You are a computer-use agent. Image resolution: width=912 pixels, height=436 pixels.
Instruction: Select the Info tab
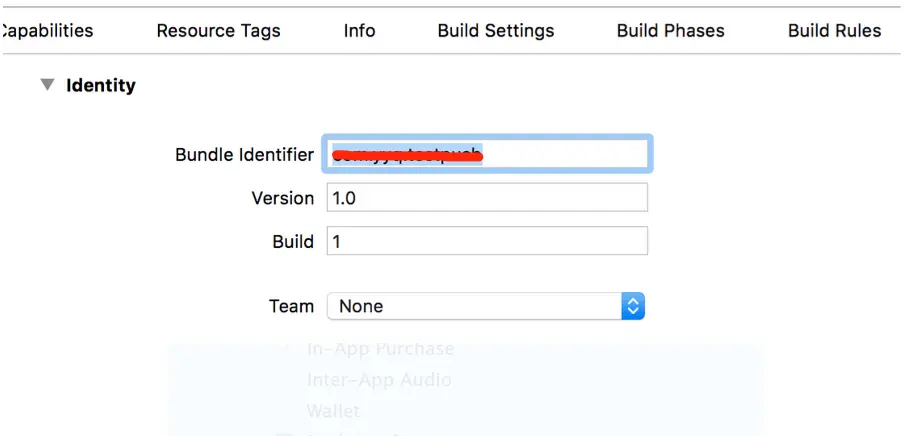tap(359, 30)
